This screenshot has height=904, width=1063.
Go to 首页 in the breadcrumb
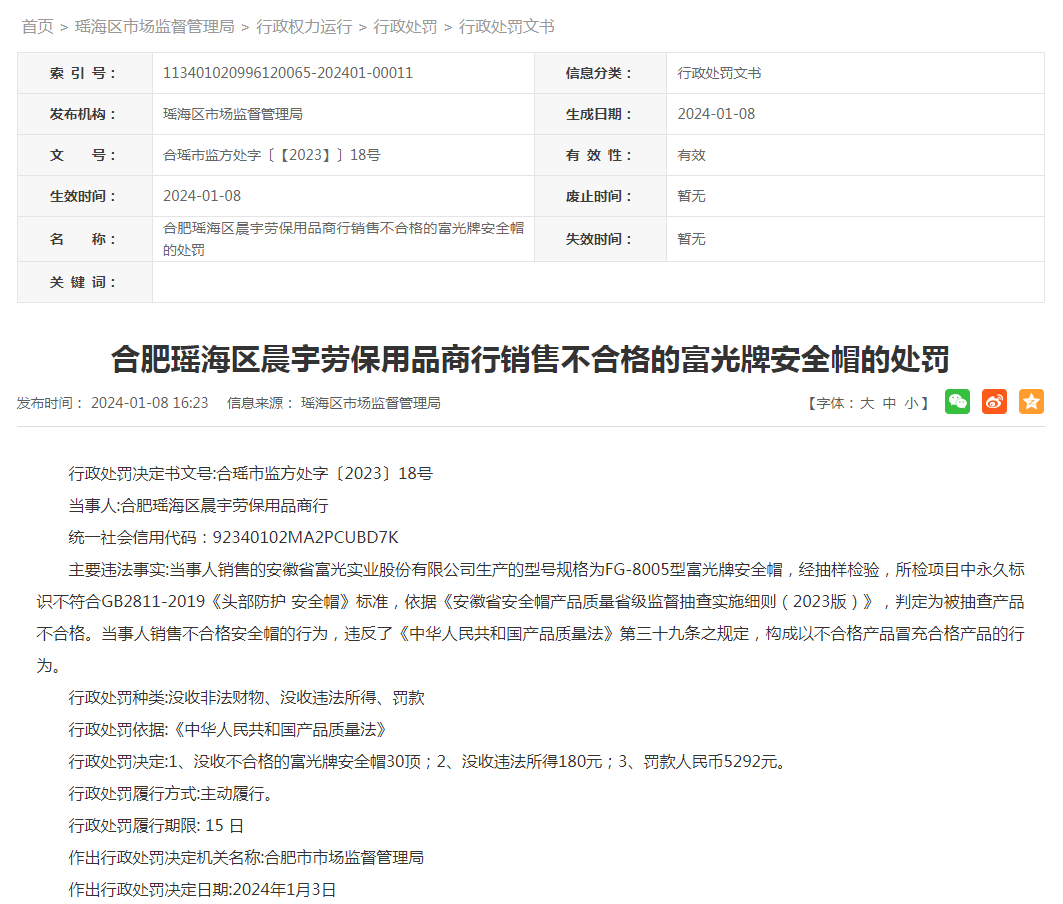point(37,26)
